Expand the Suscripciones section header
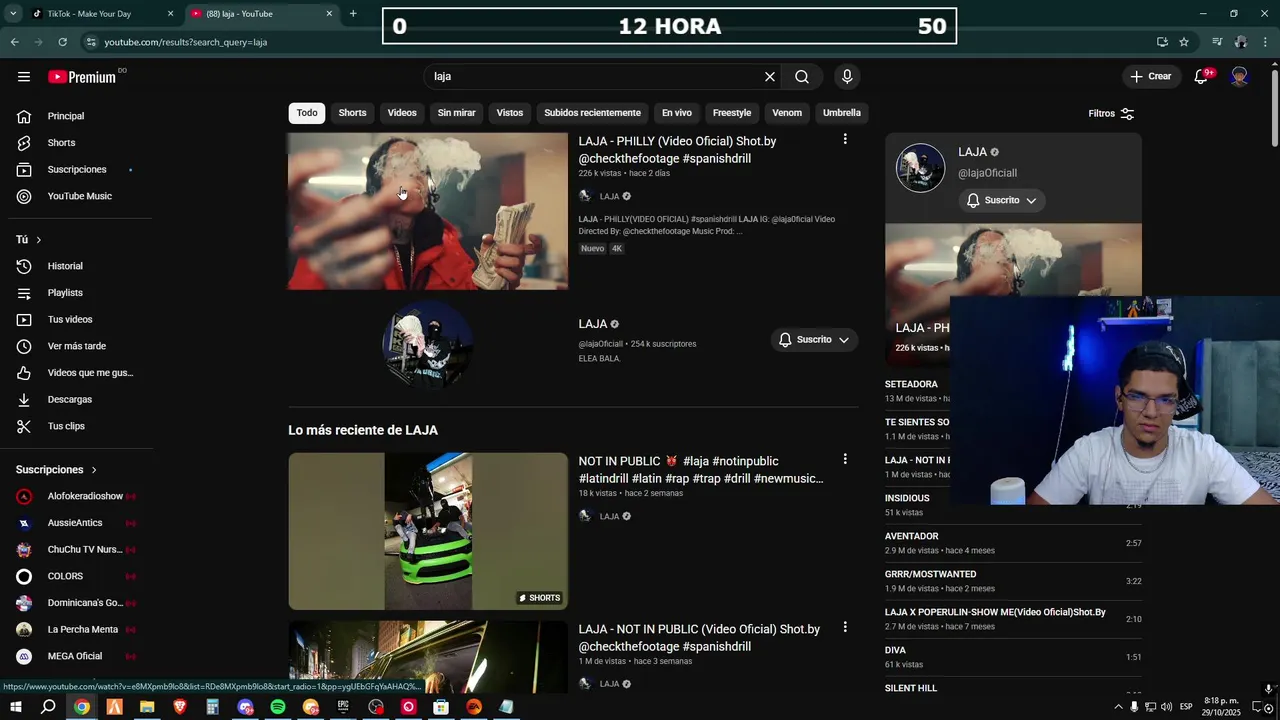1280x720 pixels. click(x=56, y=470)
